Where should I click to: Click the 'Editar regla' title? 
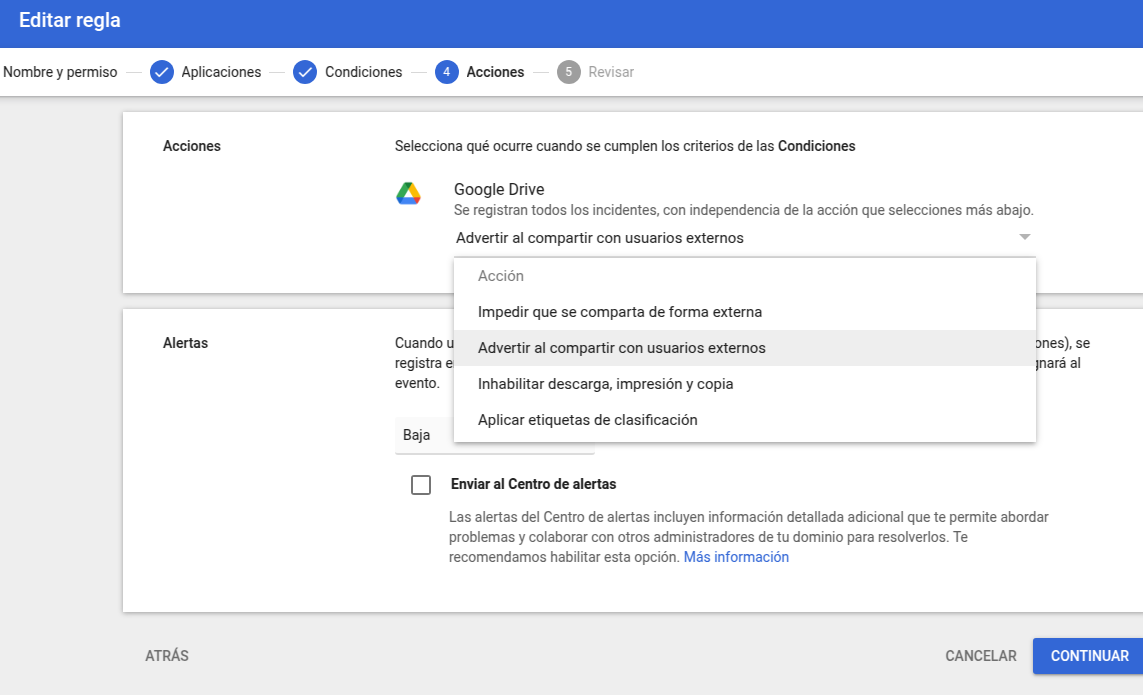click(70, 20)
